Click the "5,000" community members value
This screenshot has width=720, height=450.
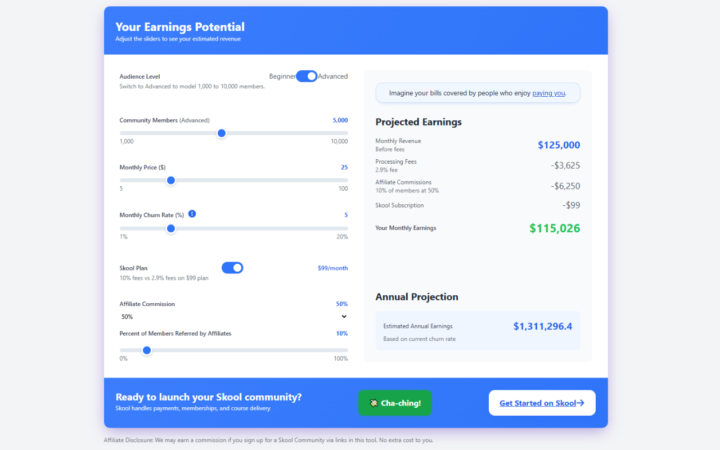pyautogui.click(x=340, y=120)
